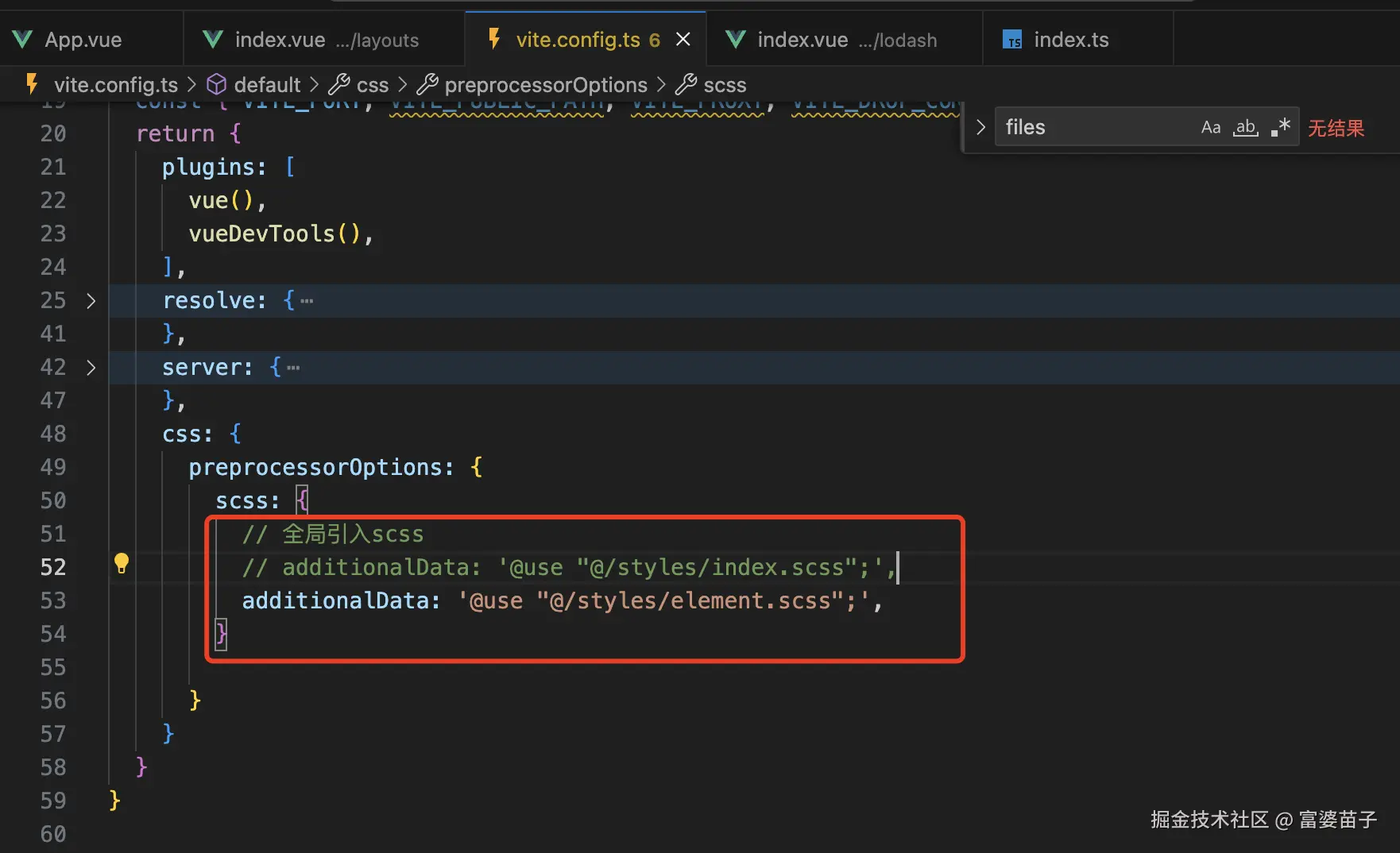
Task: Switch to the index.ts tab
Action: (1070, 40)
